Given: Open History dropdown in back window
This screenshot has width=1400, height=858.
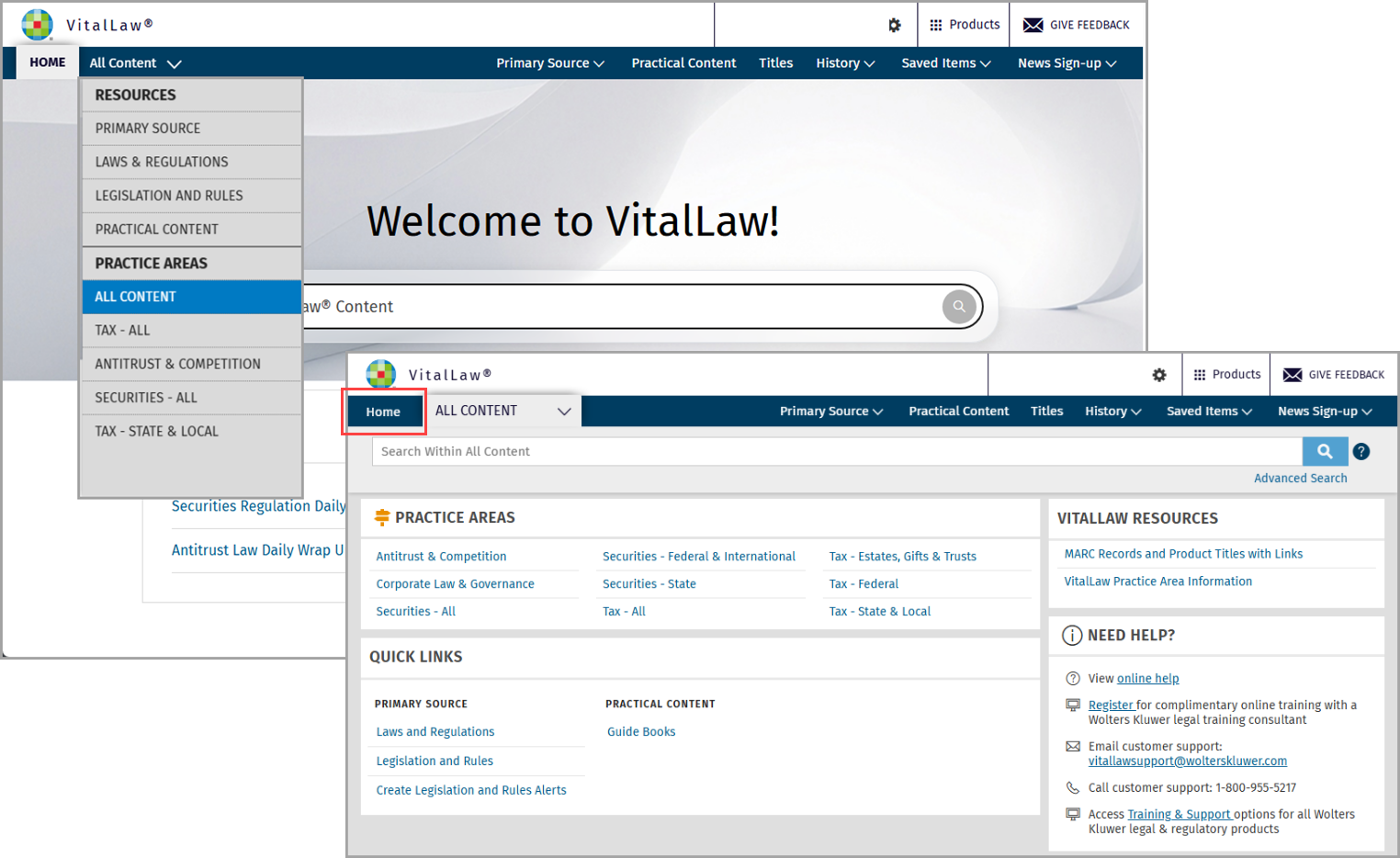Looking at the screenshot, I should pyautogui.click(x=845, y=63).
